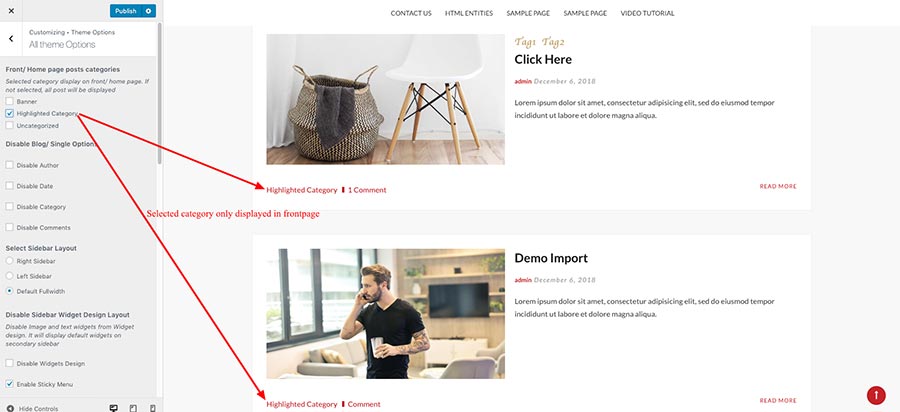
Task: Switch to mobile preview icon
Action: tap(153, 408)
